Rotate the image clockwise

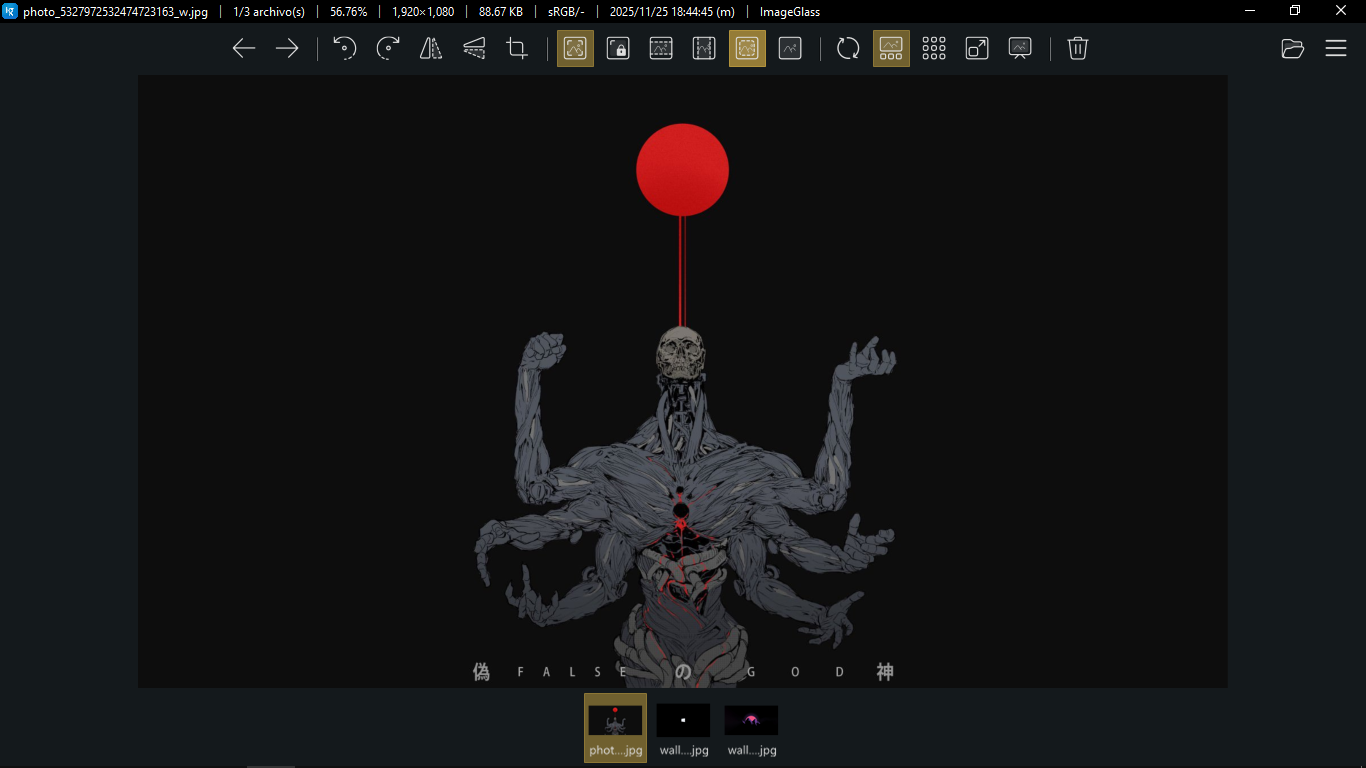(x=388, y=48)
